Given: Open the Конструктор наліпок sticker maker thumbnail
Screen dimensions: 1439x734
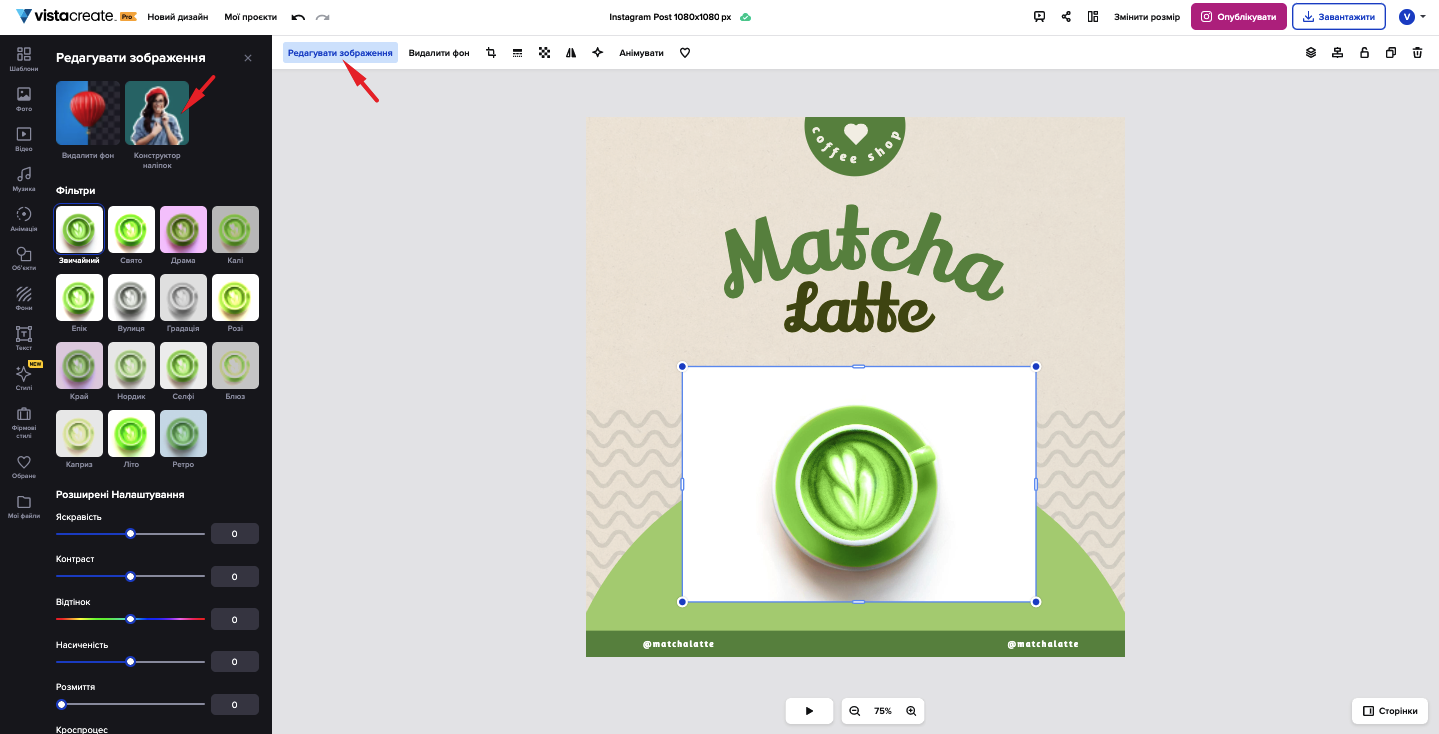Looking at the screenshot, I should 157,113.
